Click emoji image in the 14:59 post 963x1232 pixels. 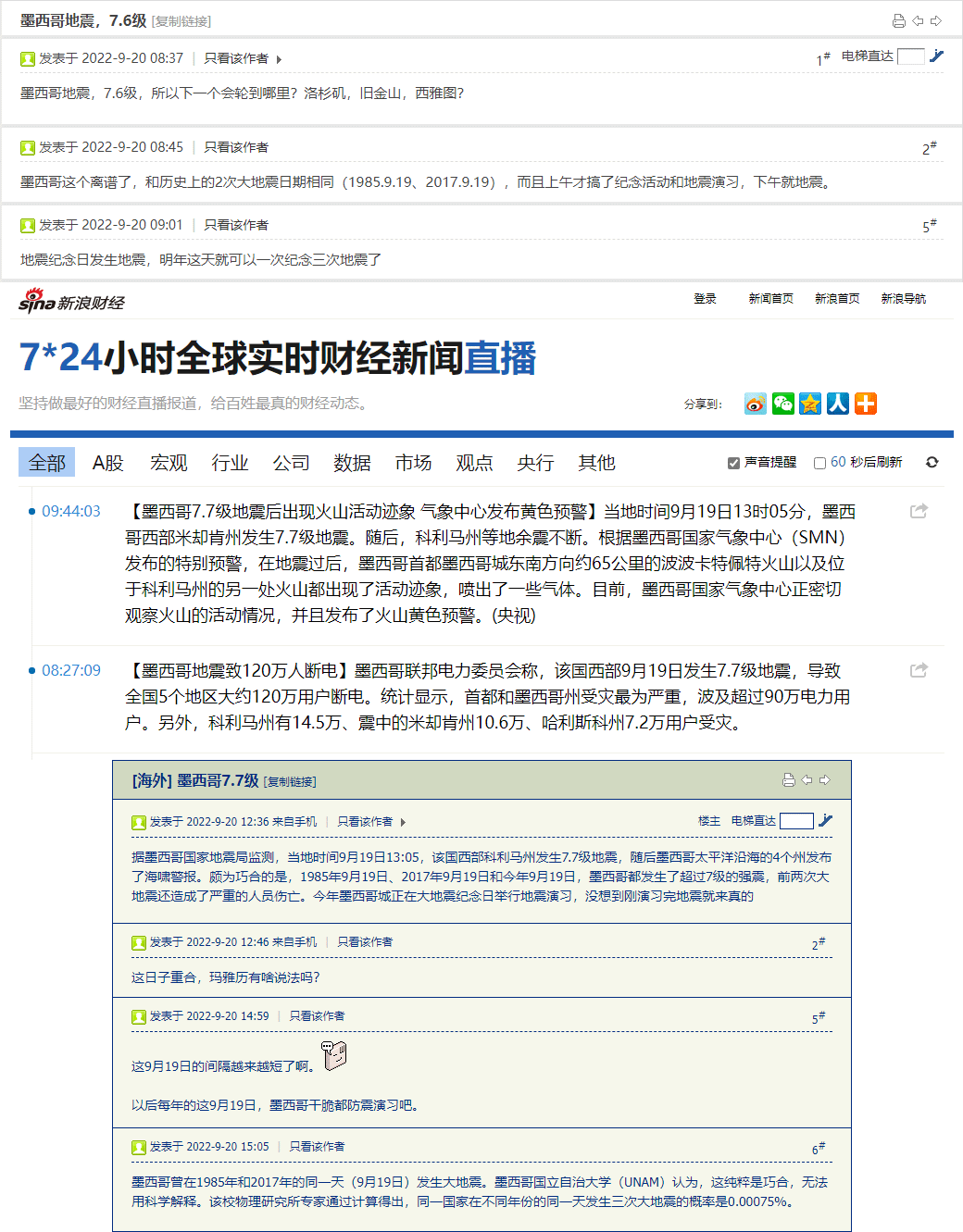coord(334,1055)
